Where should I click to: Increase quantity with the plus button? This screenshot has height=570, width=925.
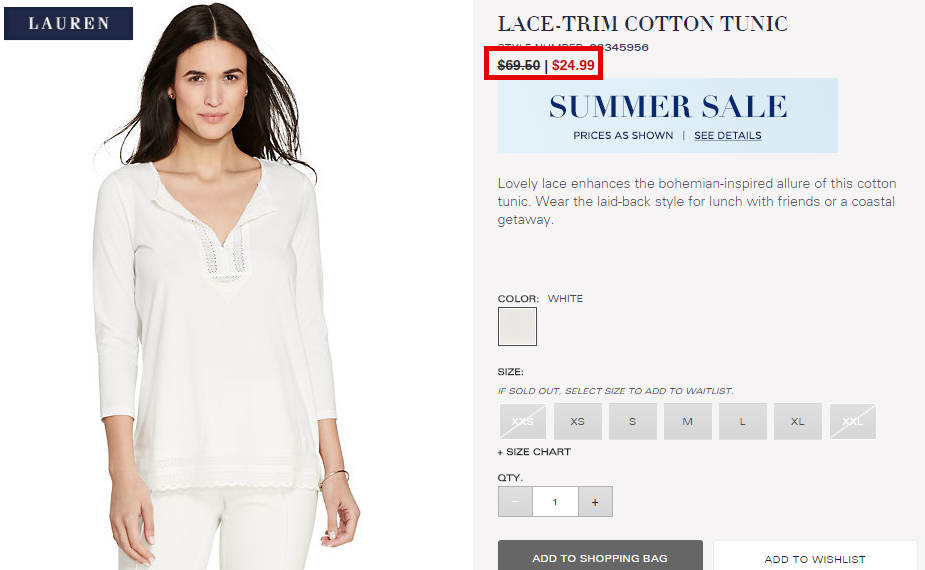[x=595, y=502]
